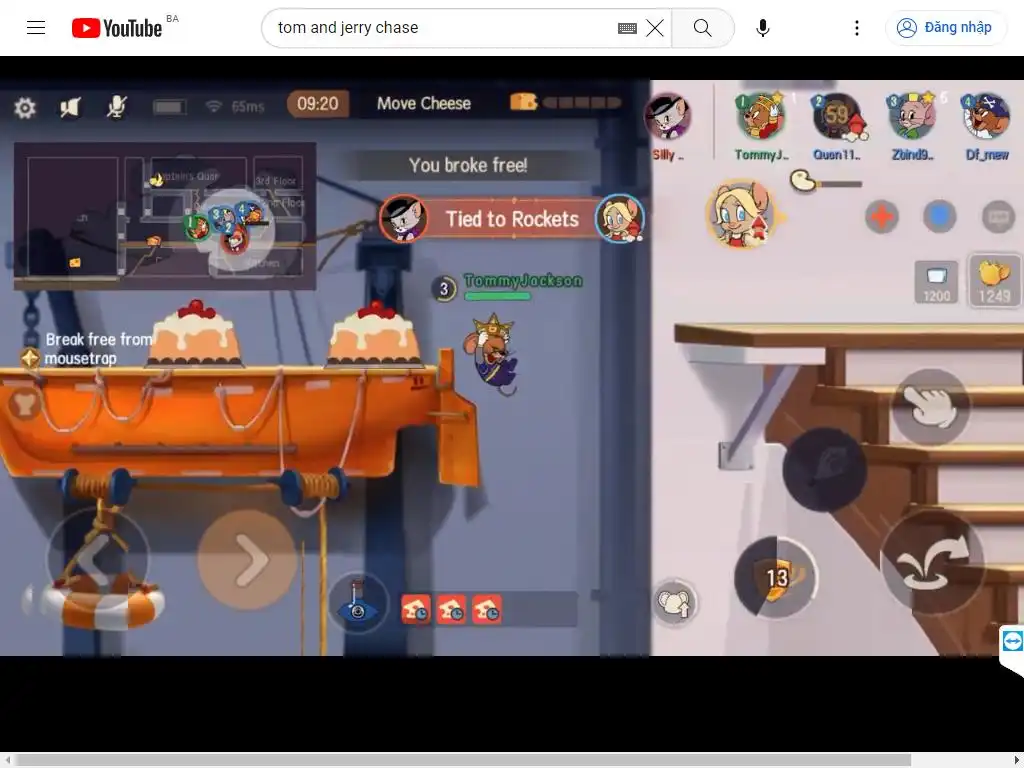Select Zbind9.. player avatar
The image size is (1024, 768).
tap(912, 118)
